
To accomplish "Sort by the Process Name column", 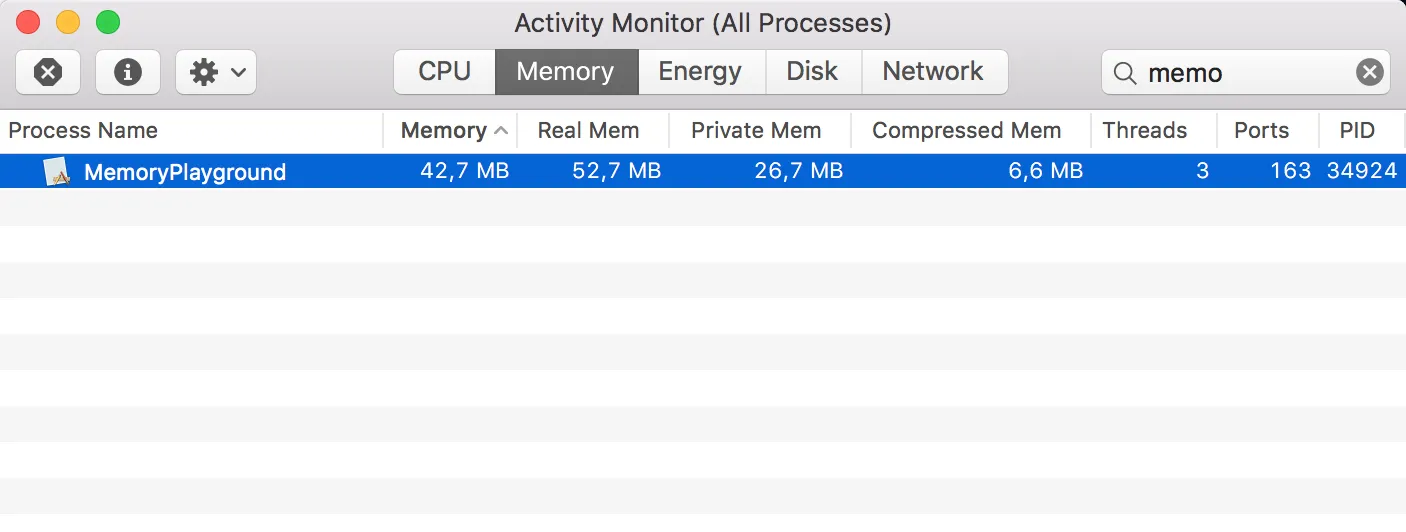I will pos(83,131).
